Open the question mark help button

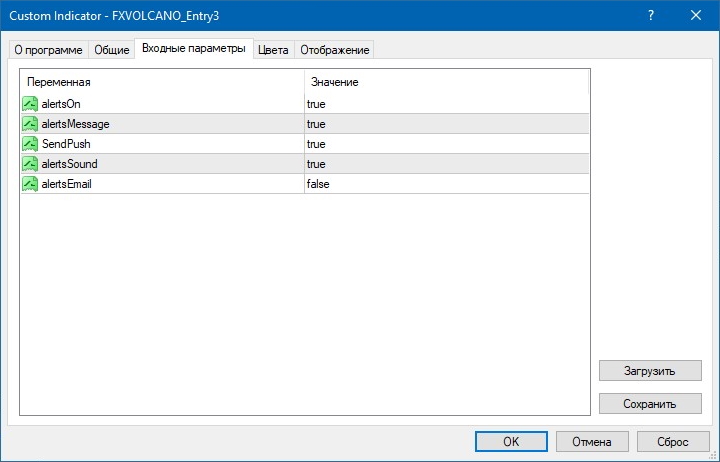[652, 15]
